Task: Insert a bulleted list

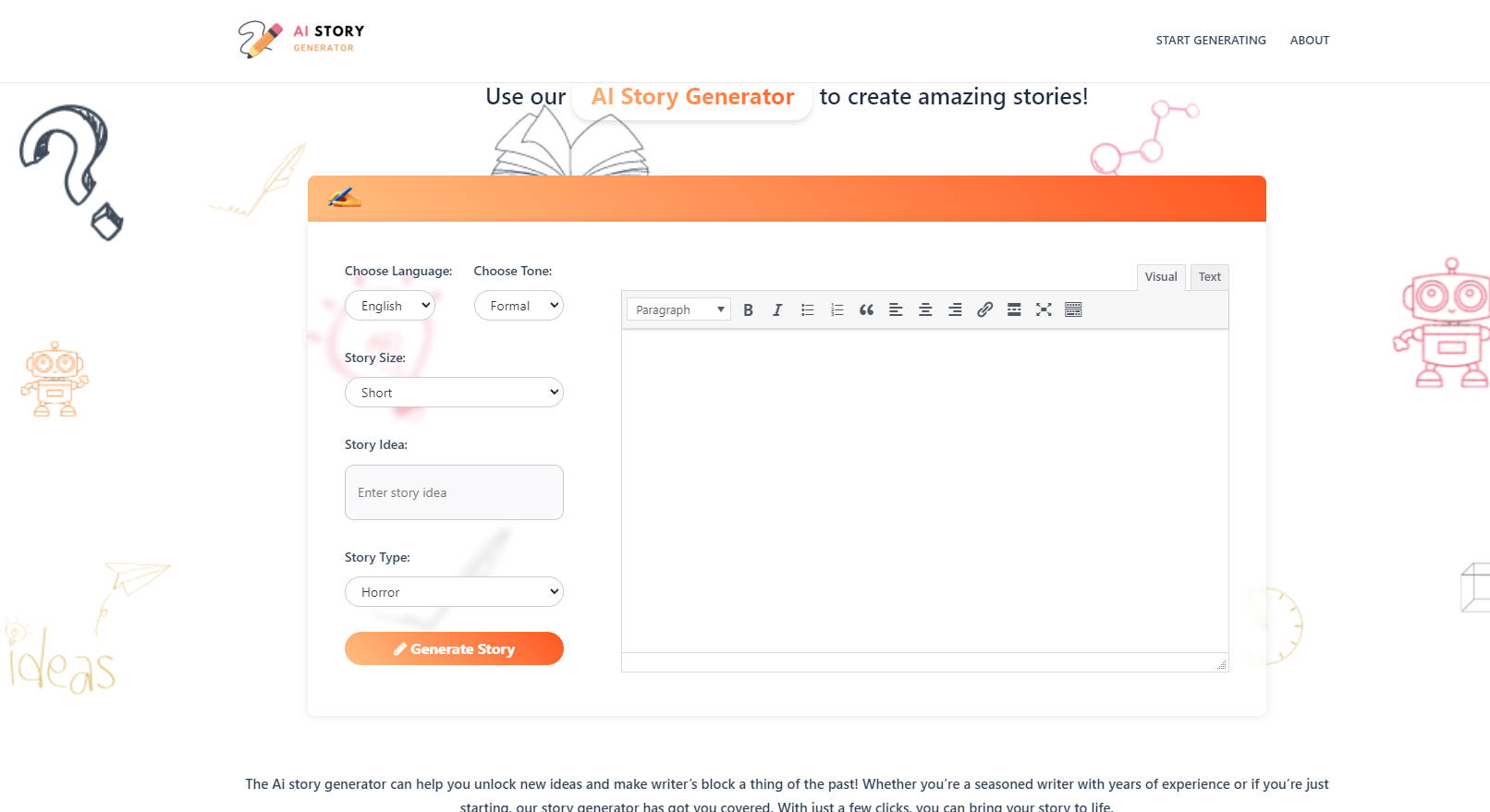Action: coord(807,310)
